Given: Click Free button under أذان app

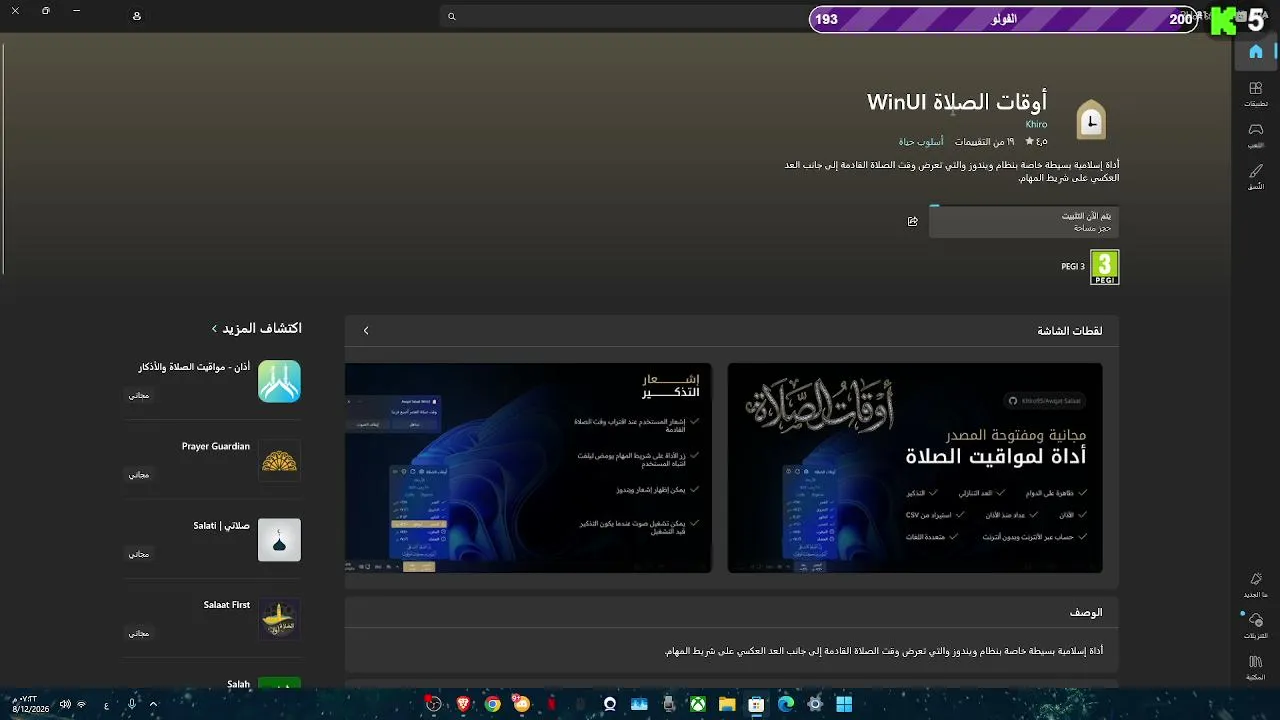Looking at the screenshot, I should (x=139, y=395).
